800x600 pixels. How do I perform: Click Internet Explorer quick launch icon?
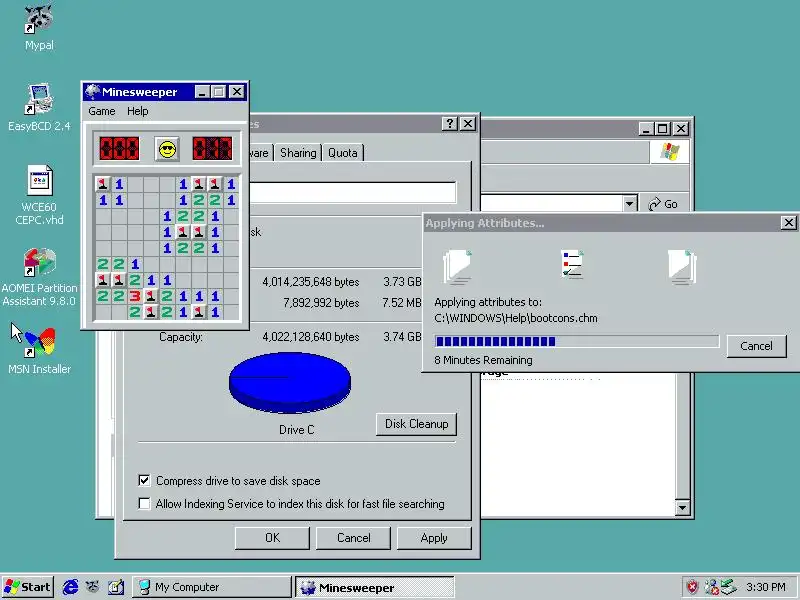click(70, 587)
